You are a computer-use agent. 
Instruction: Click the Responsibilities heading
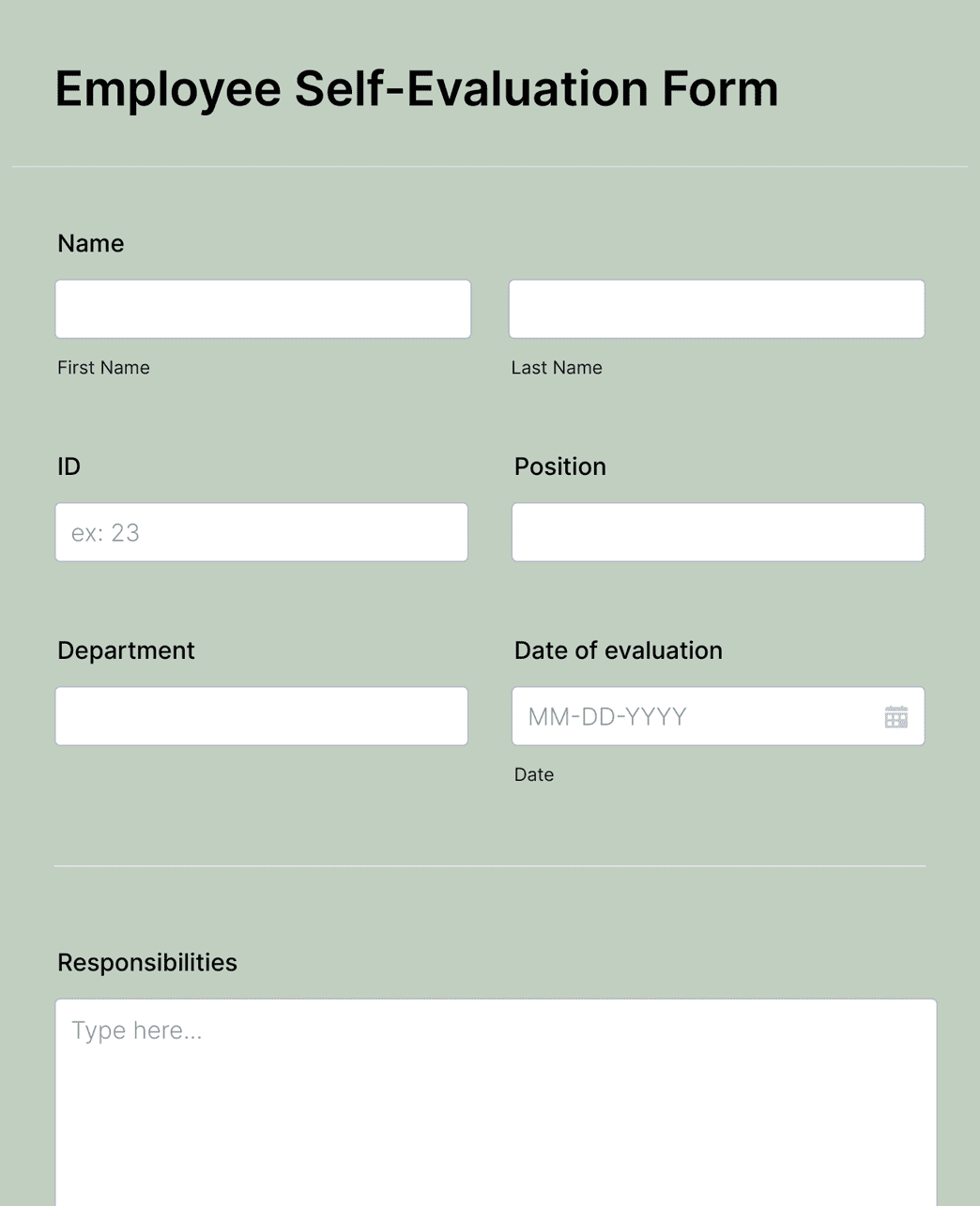[x=147, y=962]
